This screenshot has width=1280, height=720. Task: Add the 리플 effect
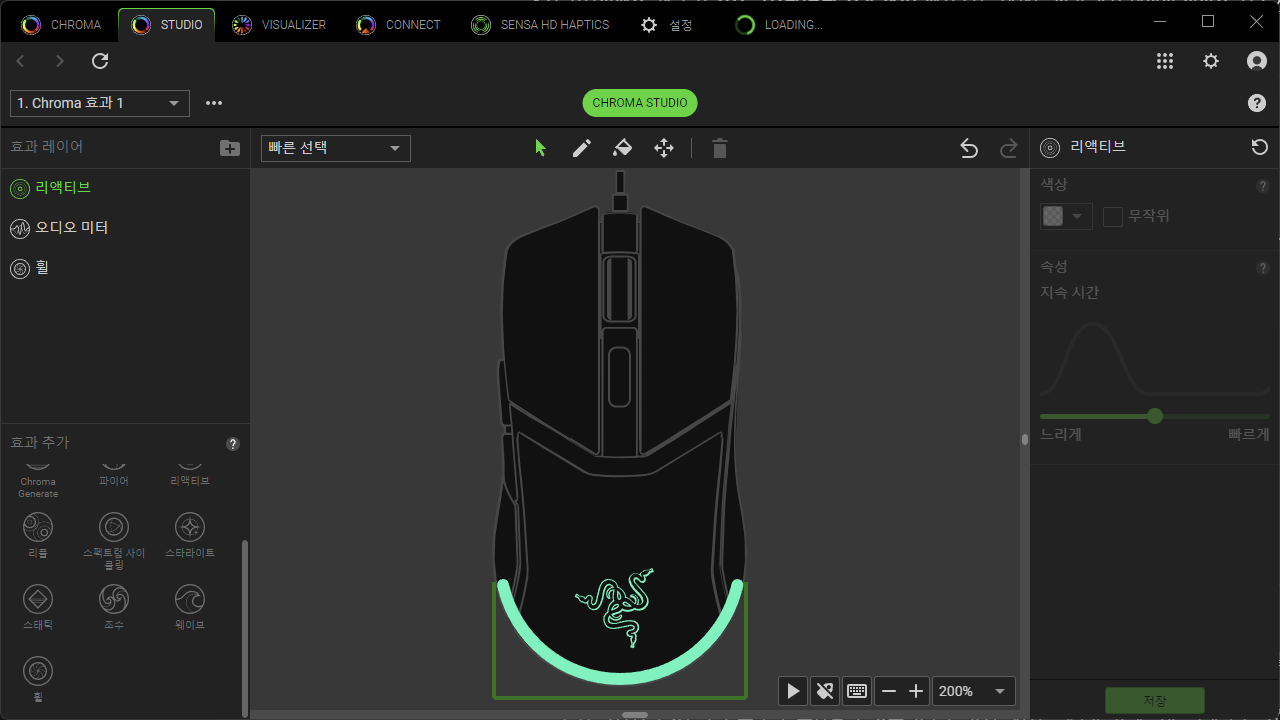38,534
